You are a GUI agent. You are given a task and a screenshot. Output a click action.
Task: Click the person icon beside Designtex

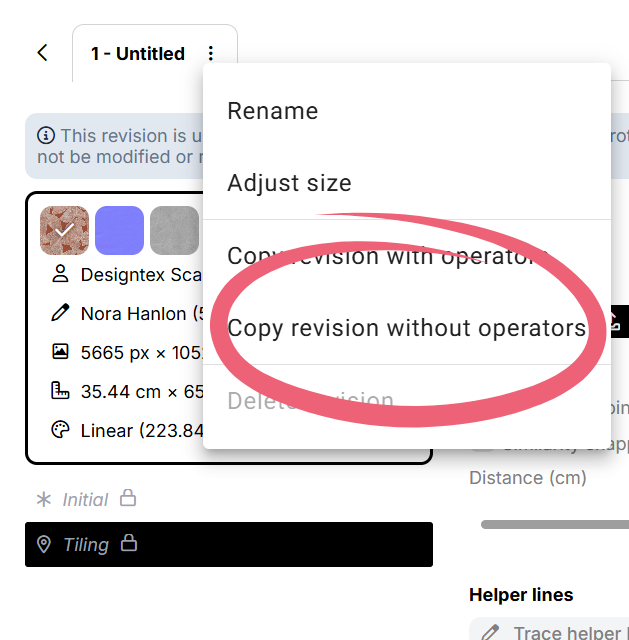point(60,274)
